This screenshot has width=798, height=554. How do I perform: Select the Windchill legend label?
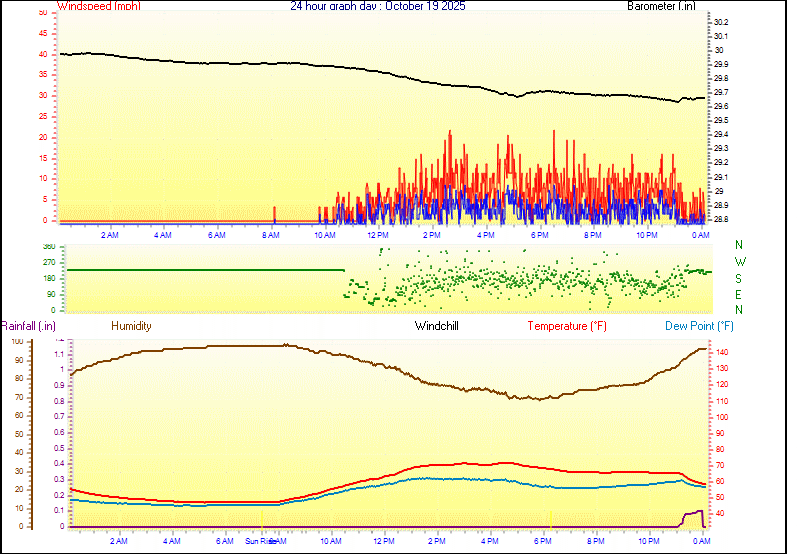click(x=437, y=326)
